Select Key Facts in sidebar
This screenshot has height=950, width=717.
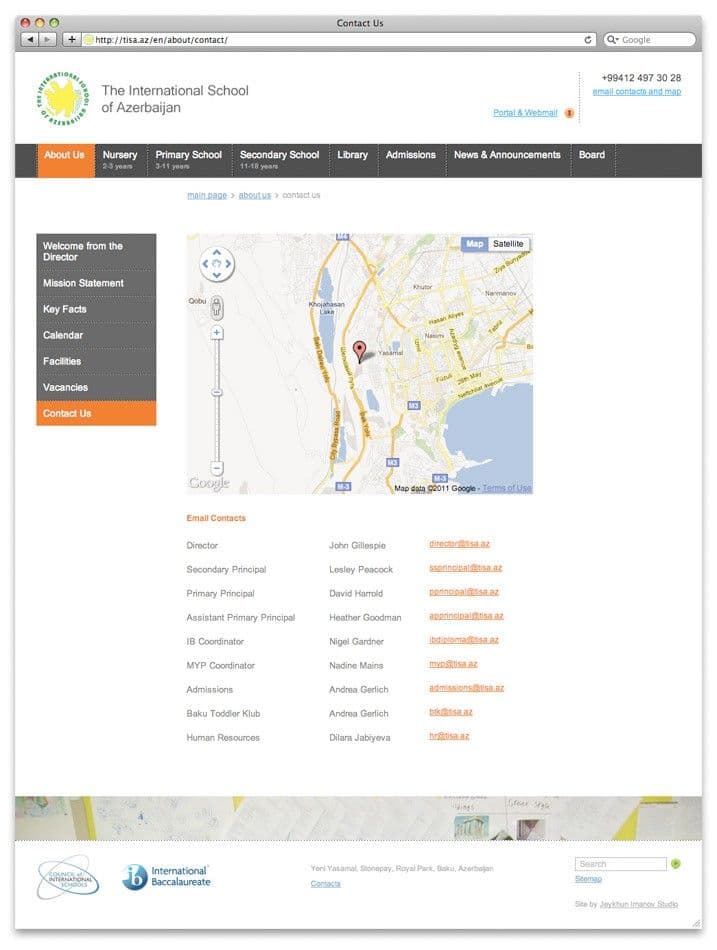point(96,309)
